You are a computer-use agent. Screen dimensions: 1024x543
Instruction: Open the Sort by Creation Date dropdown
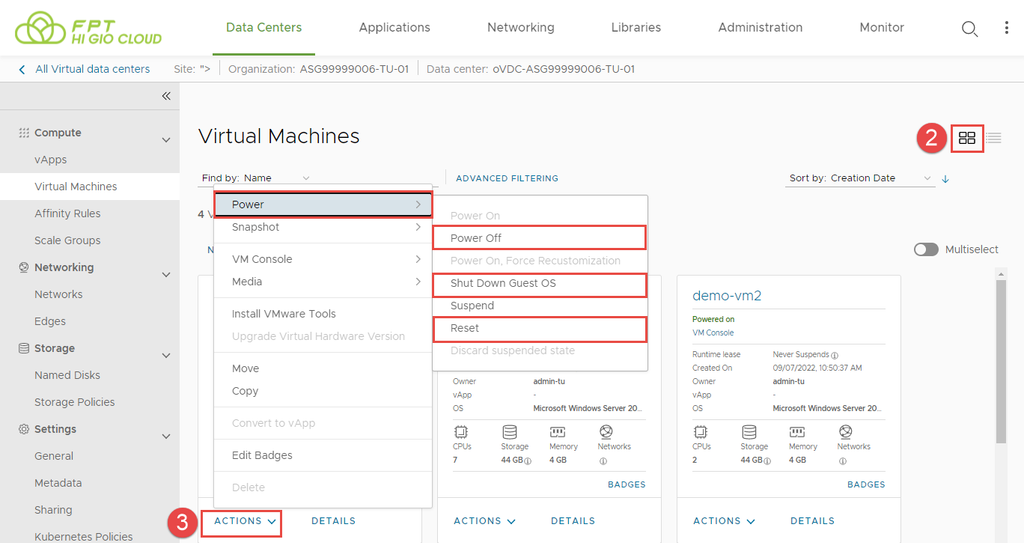(860, 178)
